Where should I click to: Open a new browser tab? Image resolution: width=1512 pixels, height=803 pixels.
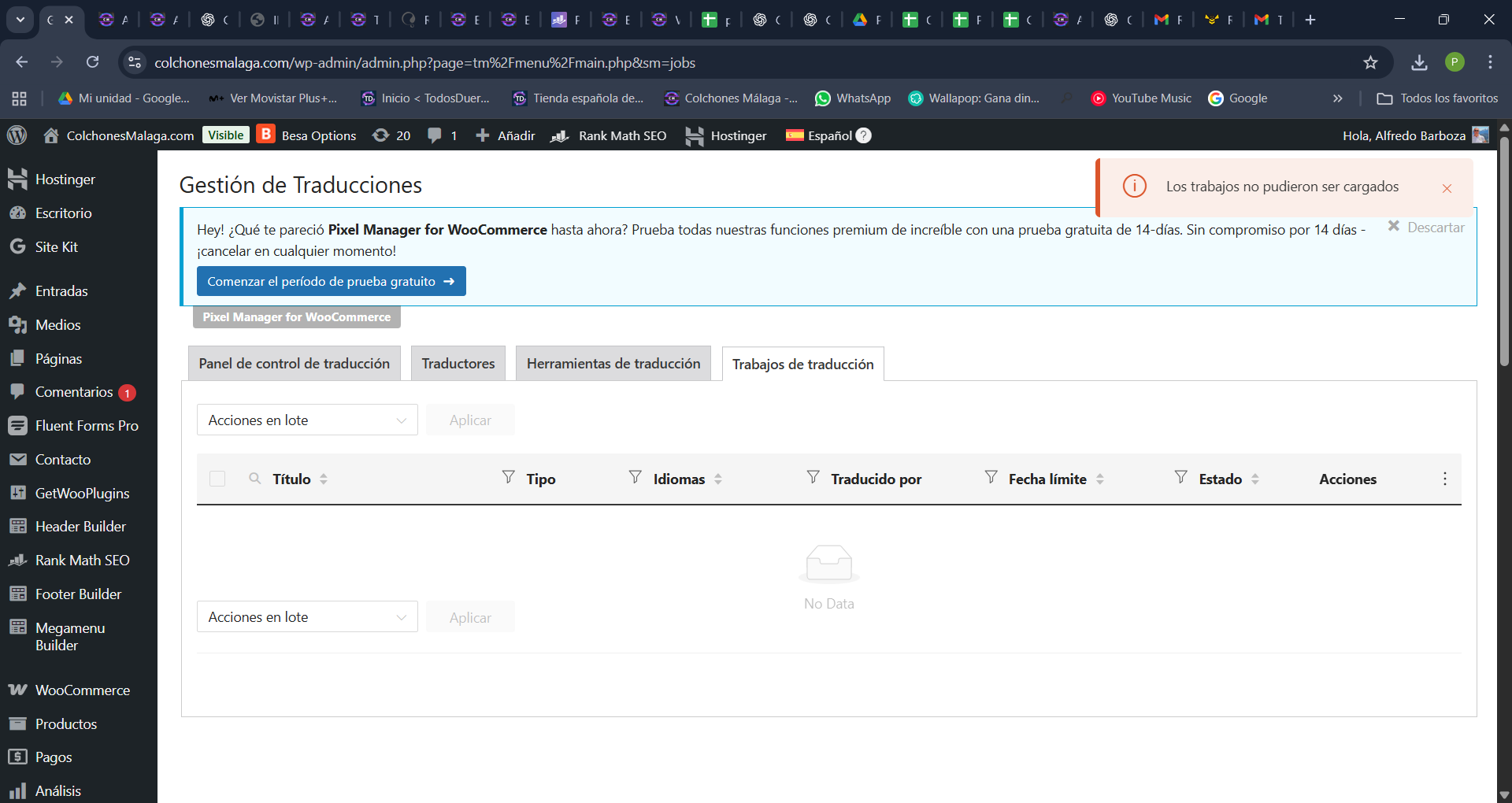pos(1310,20)
